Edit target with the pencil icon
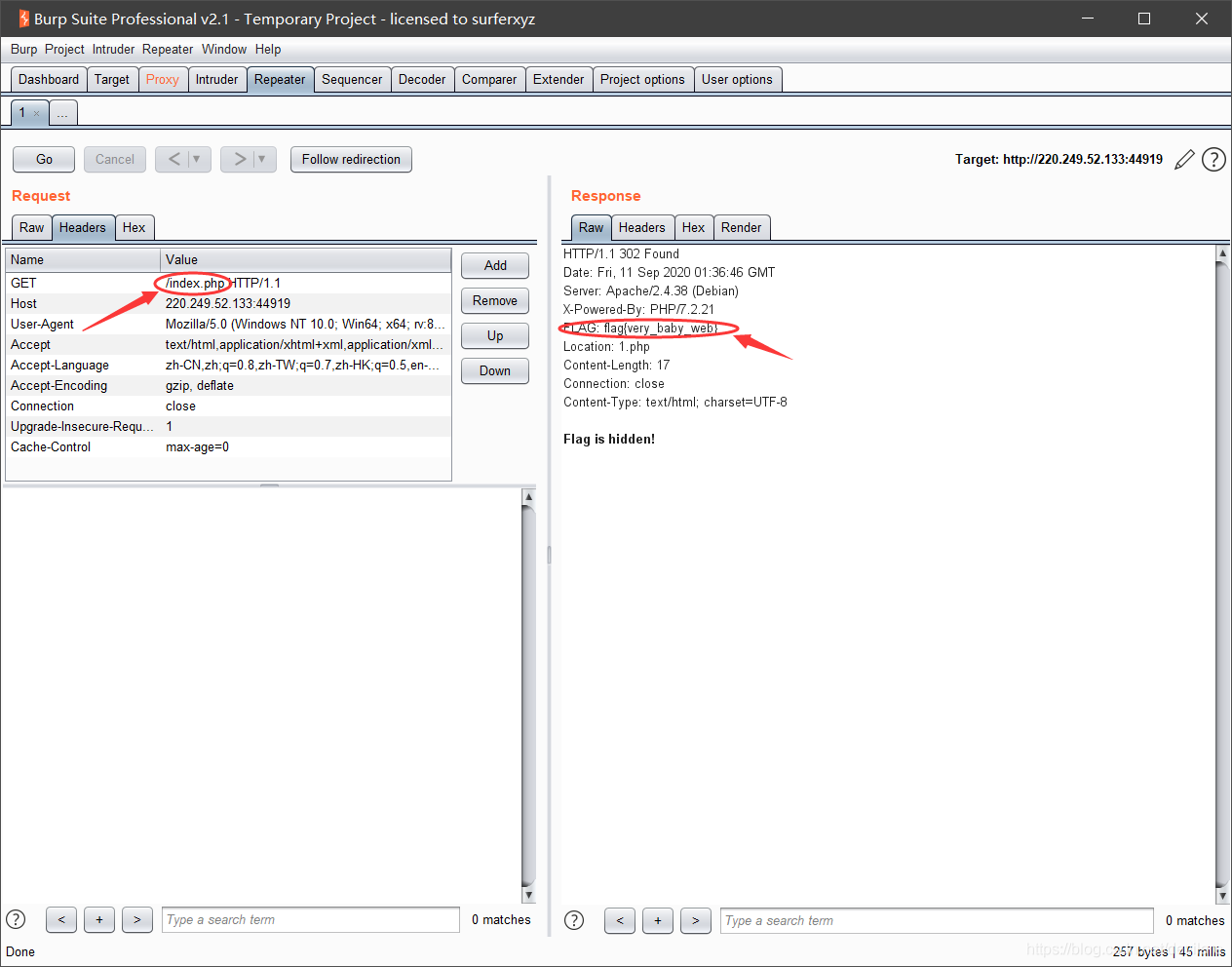This screenshot has width=1232, height=967. click(x=1184, y=160)
